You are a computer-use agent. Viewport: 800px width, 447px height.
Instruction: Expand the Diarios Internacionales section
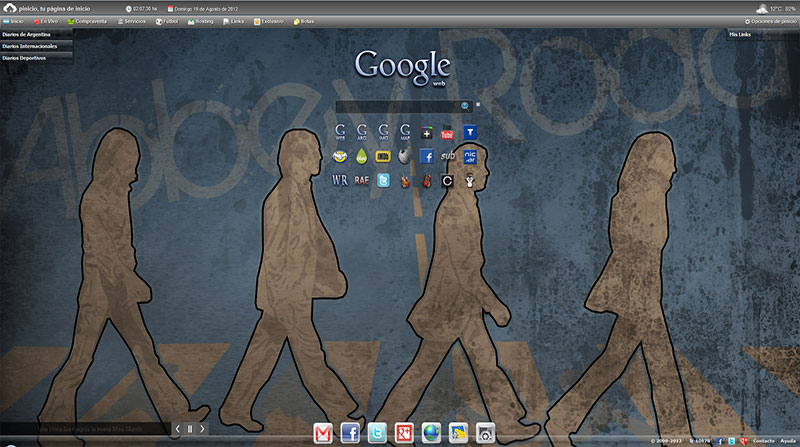(30, 46)
